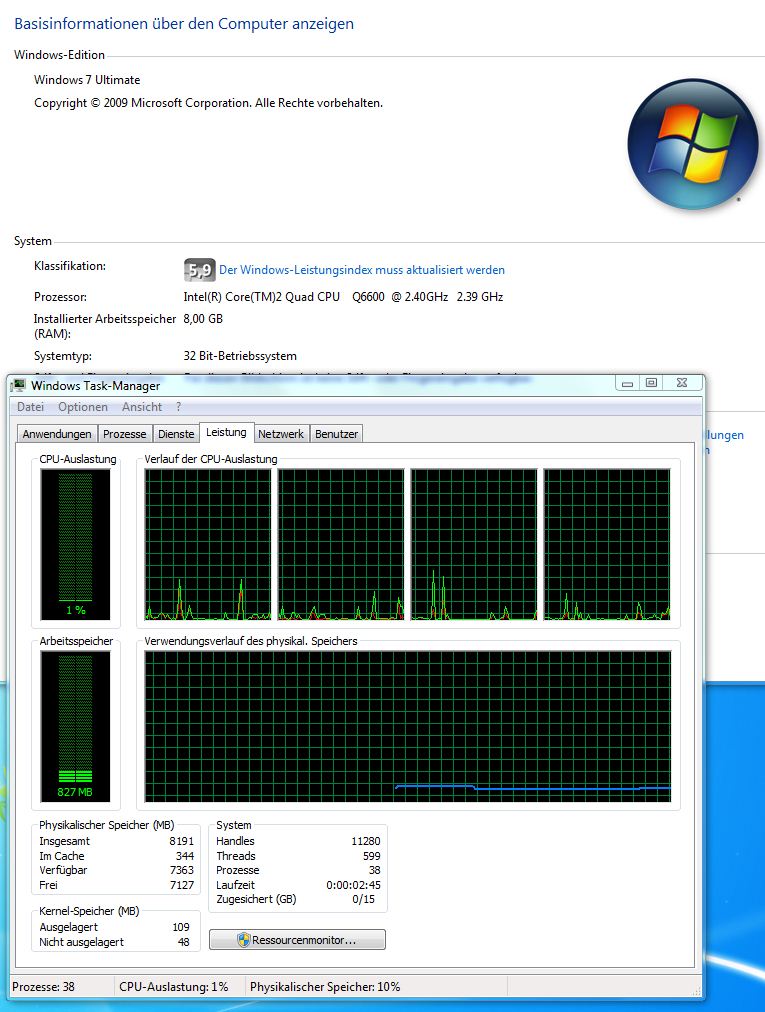This screenshot has height=1012, width=765.
Task: Click the 8,00 GB installed RAM value
Action: pyautogui.click(x=203, y=319)
